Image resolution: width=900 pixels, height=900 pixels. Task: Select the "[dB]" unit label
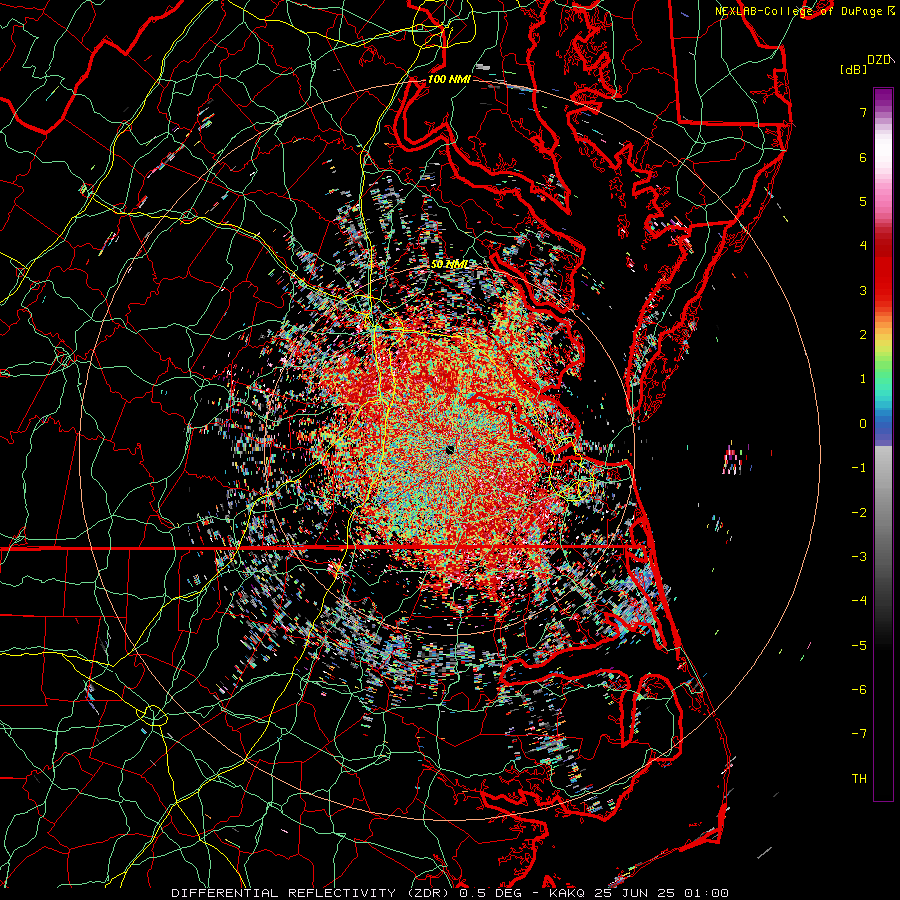[x=853, y=69]
